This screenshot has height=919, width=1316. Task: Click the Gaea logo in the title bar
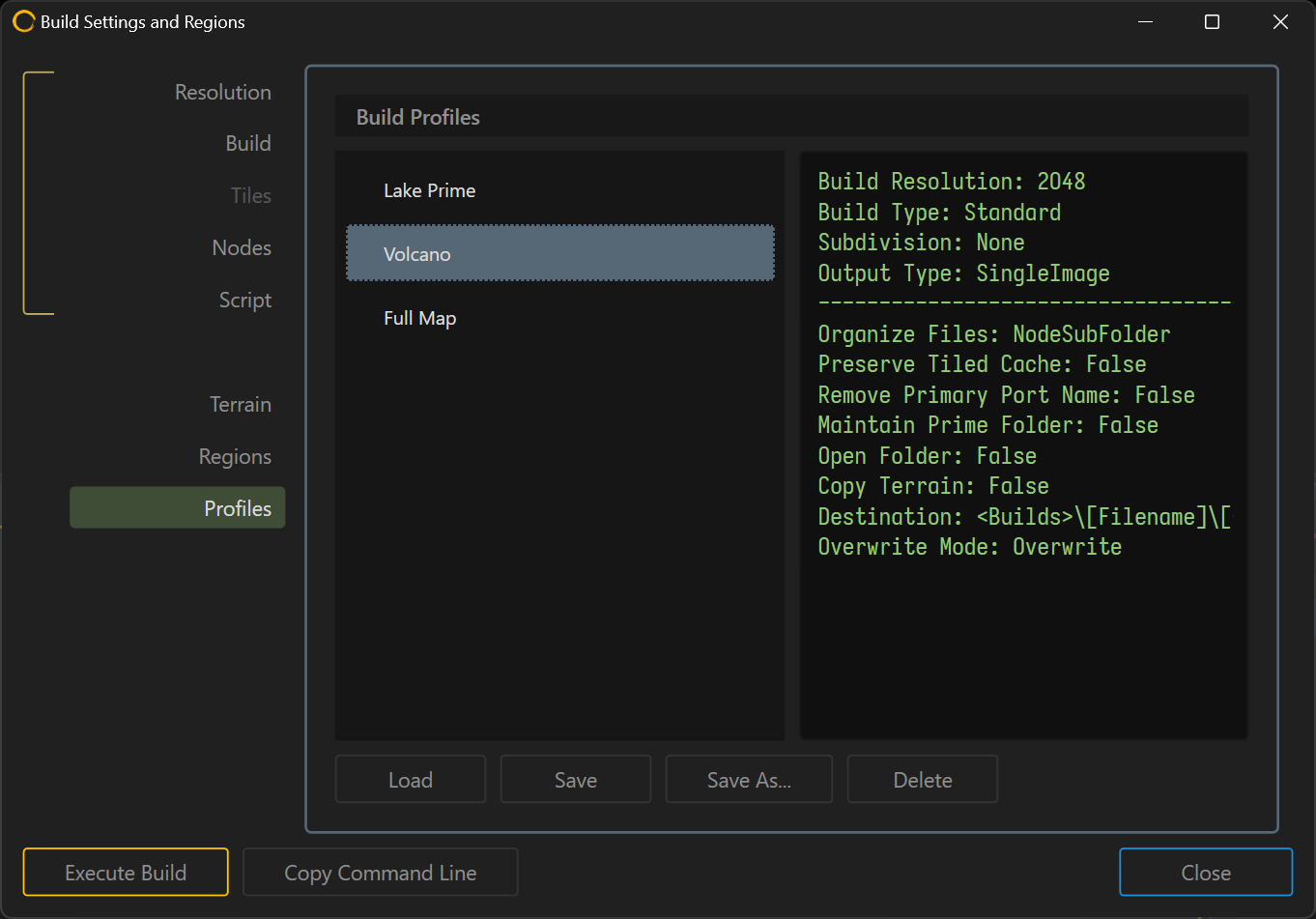coord(23,21)
